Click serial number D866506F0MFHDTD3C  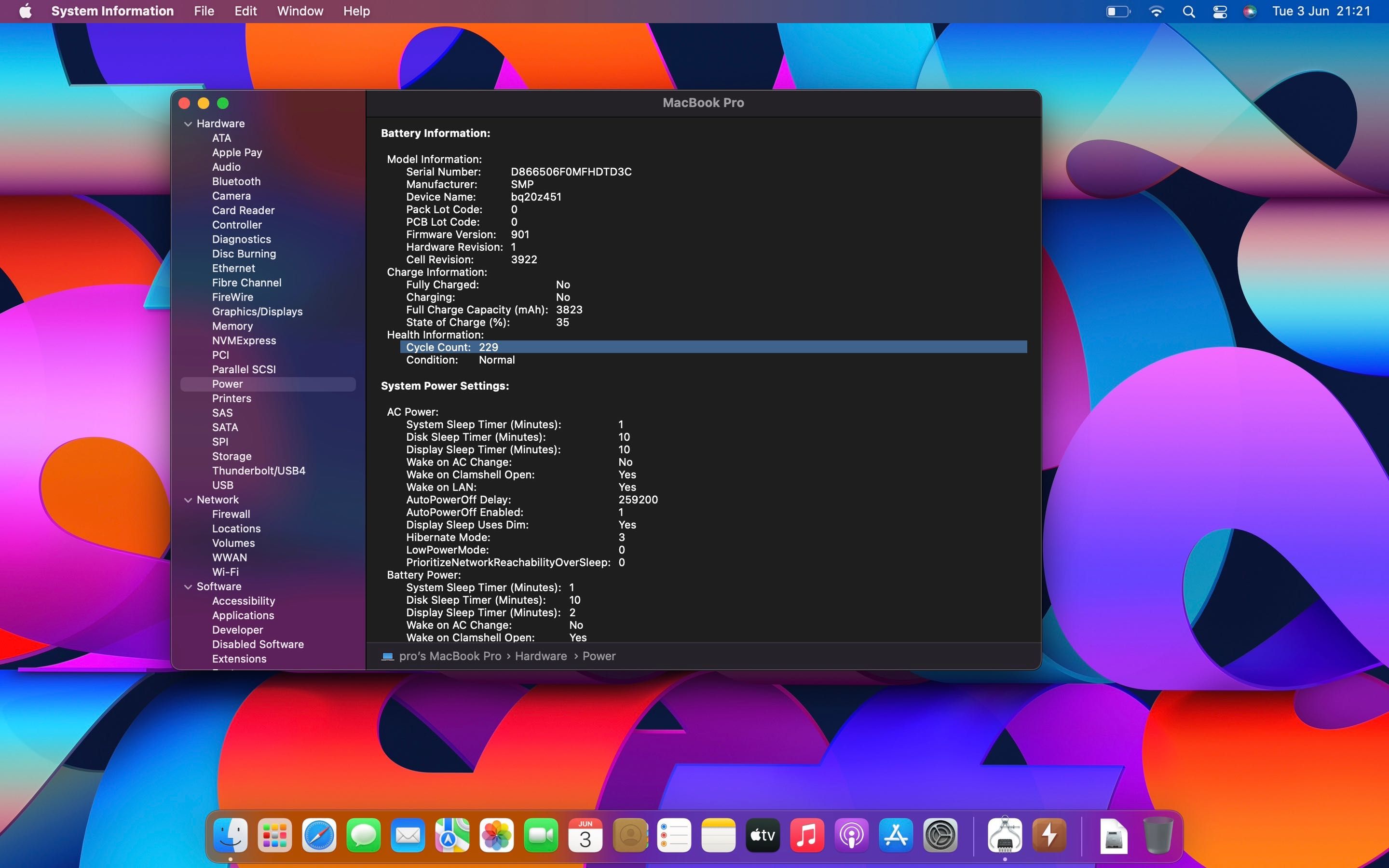point(571,172)
